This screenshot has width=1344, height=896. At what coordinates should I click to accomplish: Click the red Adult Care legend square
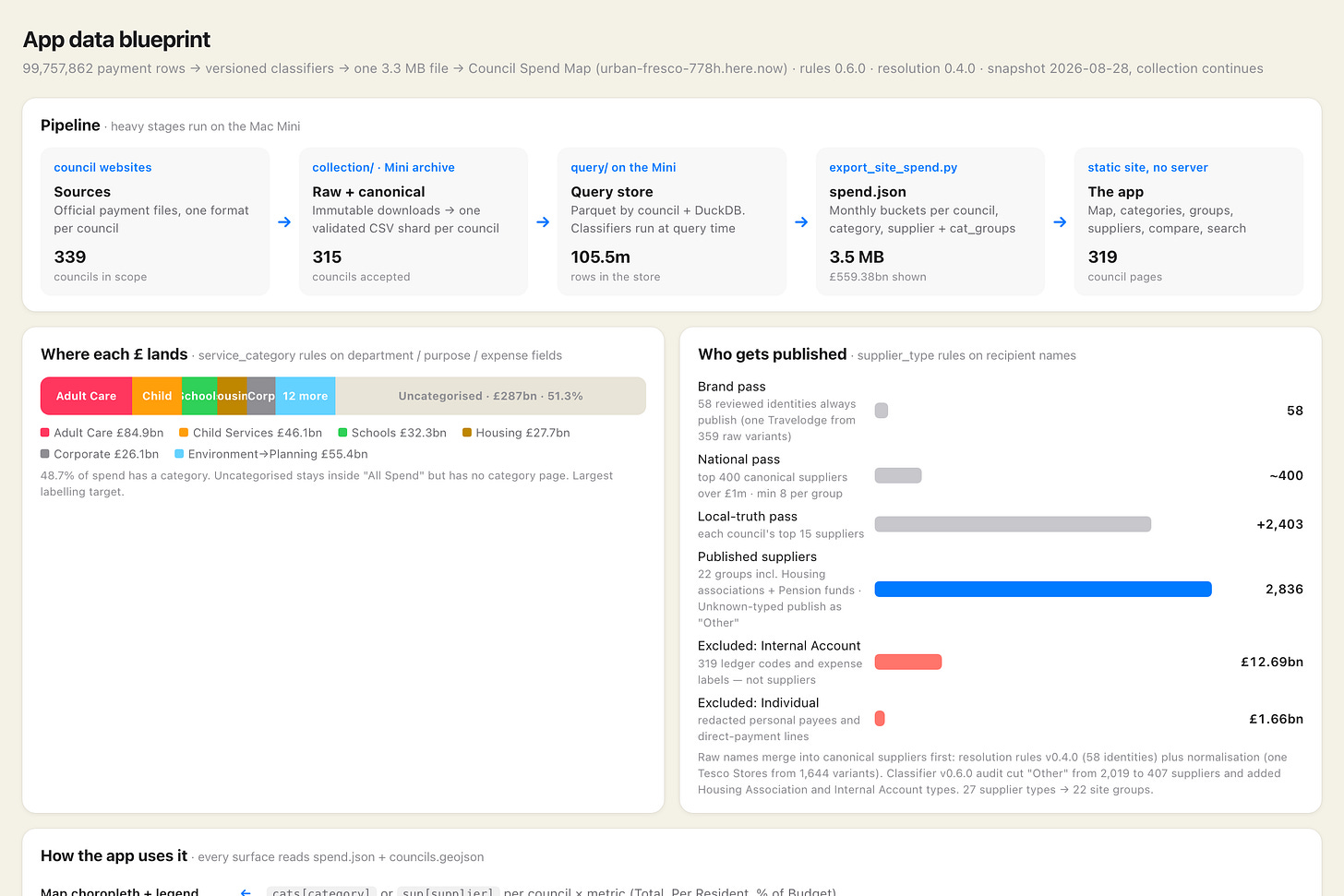[x=45, y=433]
